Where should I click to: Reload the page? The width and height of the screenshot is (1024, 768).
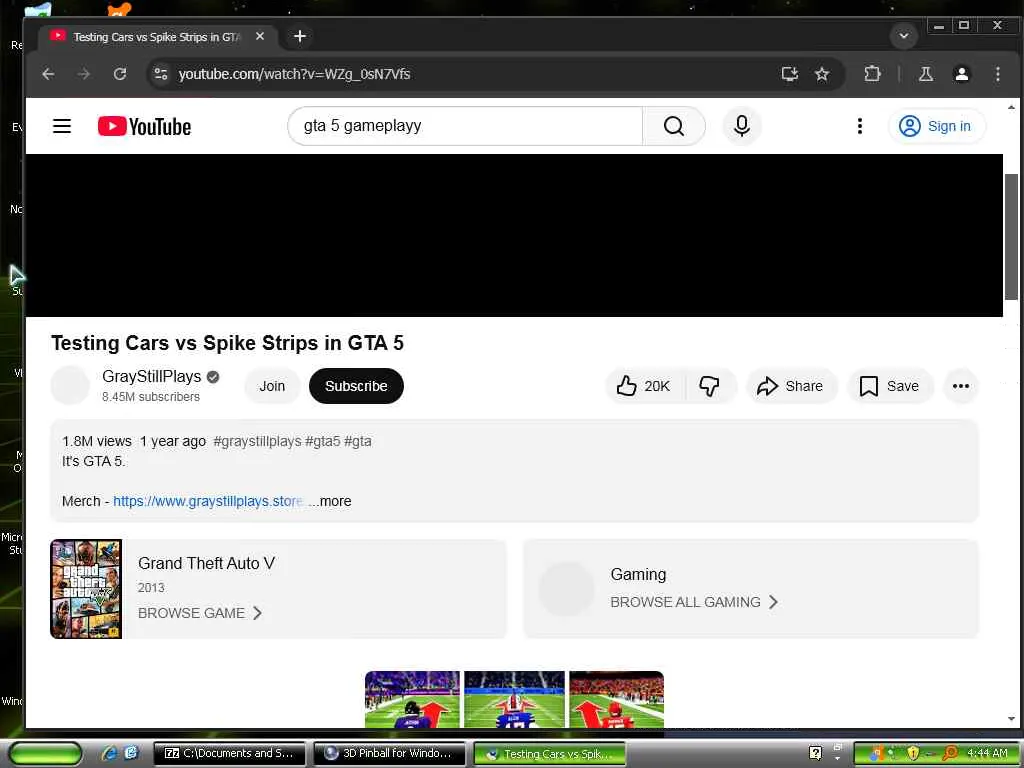[x=120, y=74]
